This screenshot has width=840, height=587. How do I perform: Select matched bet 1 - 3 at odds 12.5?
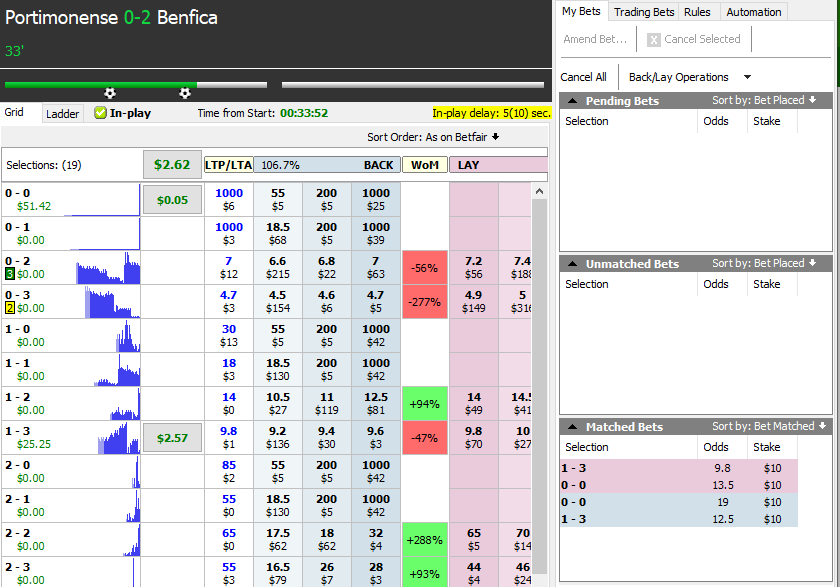point(679,519)
